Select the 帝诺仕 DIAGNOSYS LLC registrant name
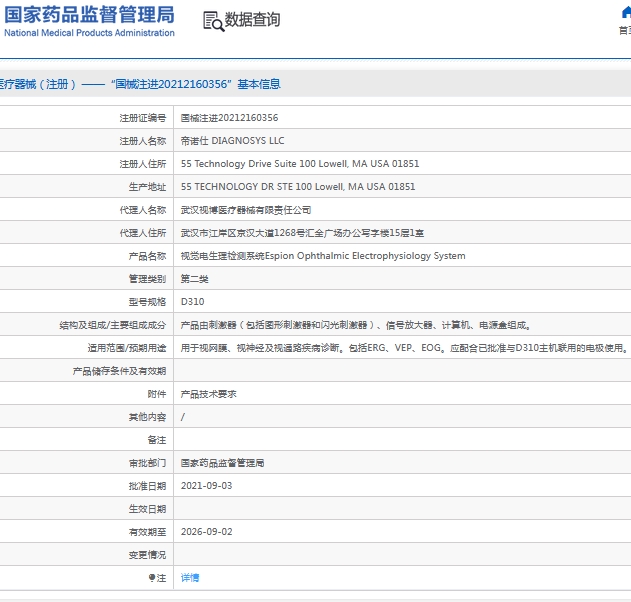The height and width of the screenshot is (602, 631). [x=232, y=141]
